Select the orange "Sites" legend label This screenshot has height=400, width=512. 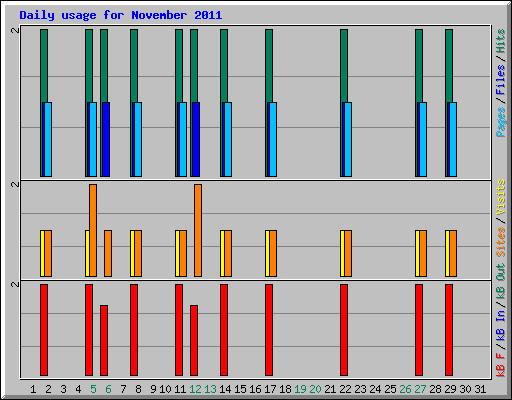pyautogui.click(x=501, y=242)
